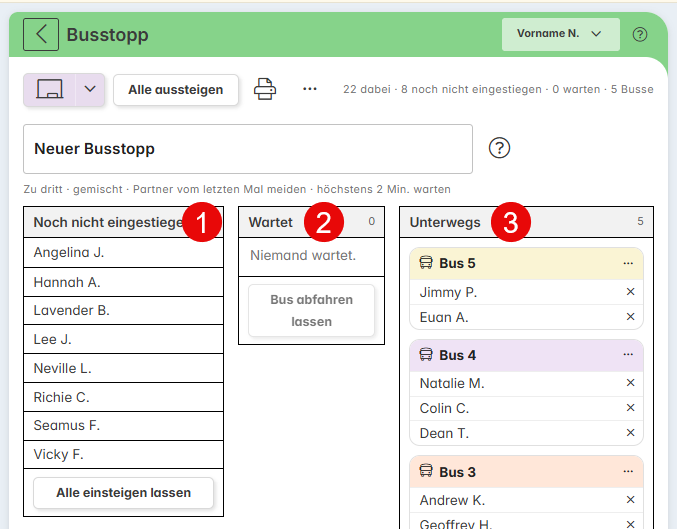Viewport: 677px width, 529px height.
Task: Click the printer icon
Action: 265,89
